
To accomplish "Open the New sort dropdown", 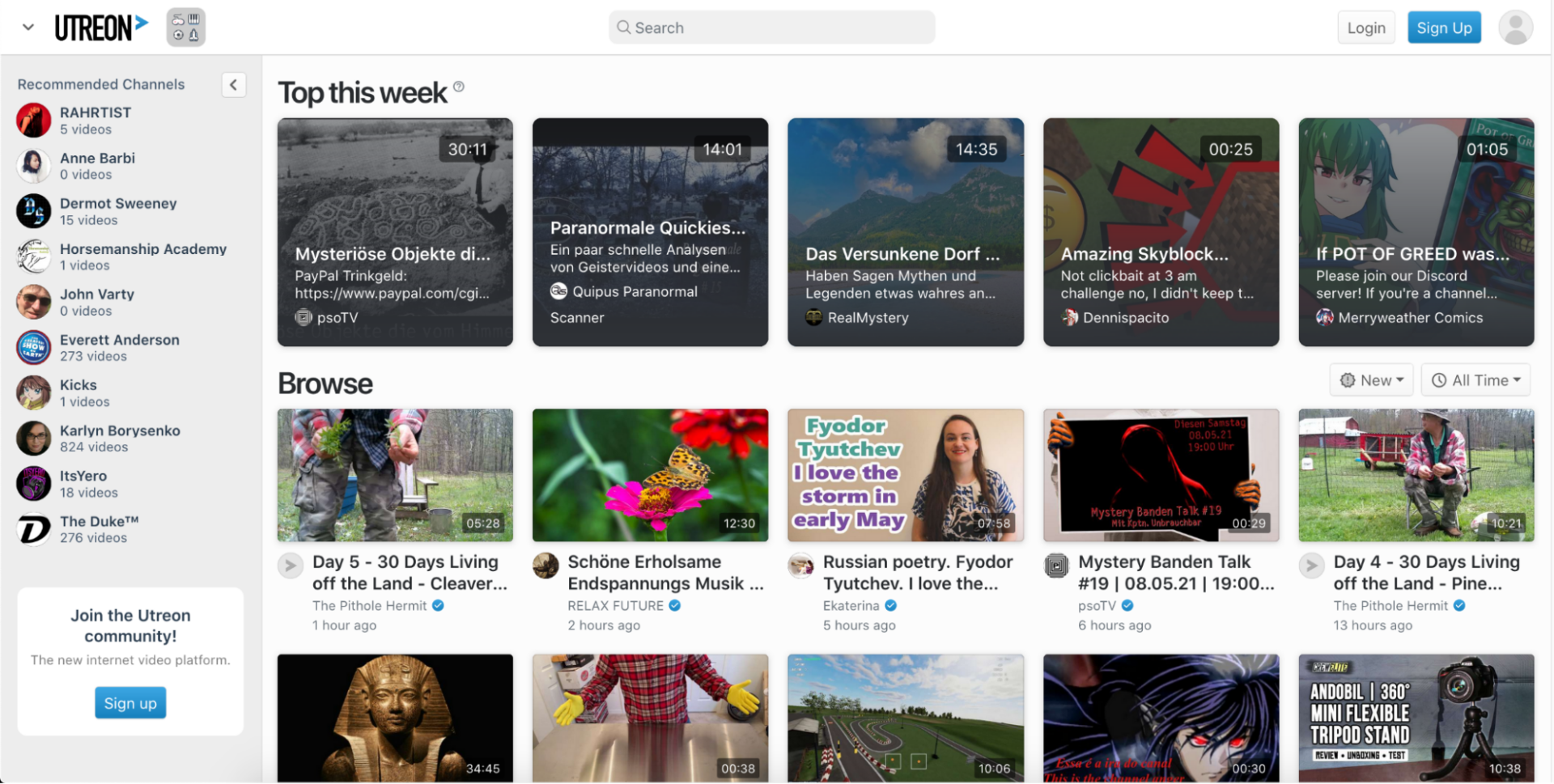I will pyautogui.click(x=1371, y=379).
